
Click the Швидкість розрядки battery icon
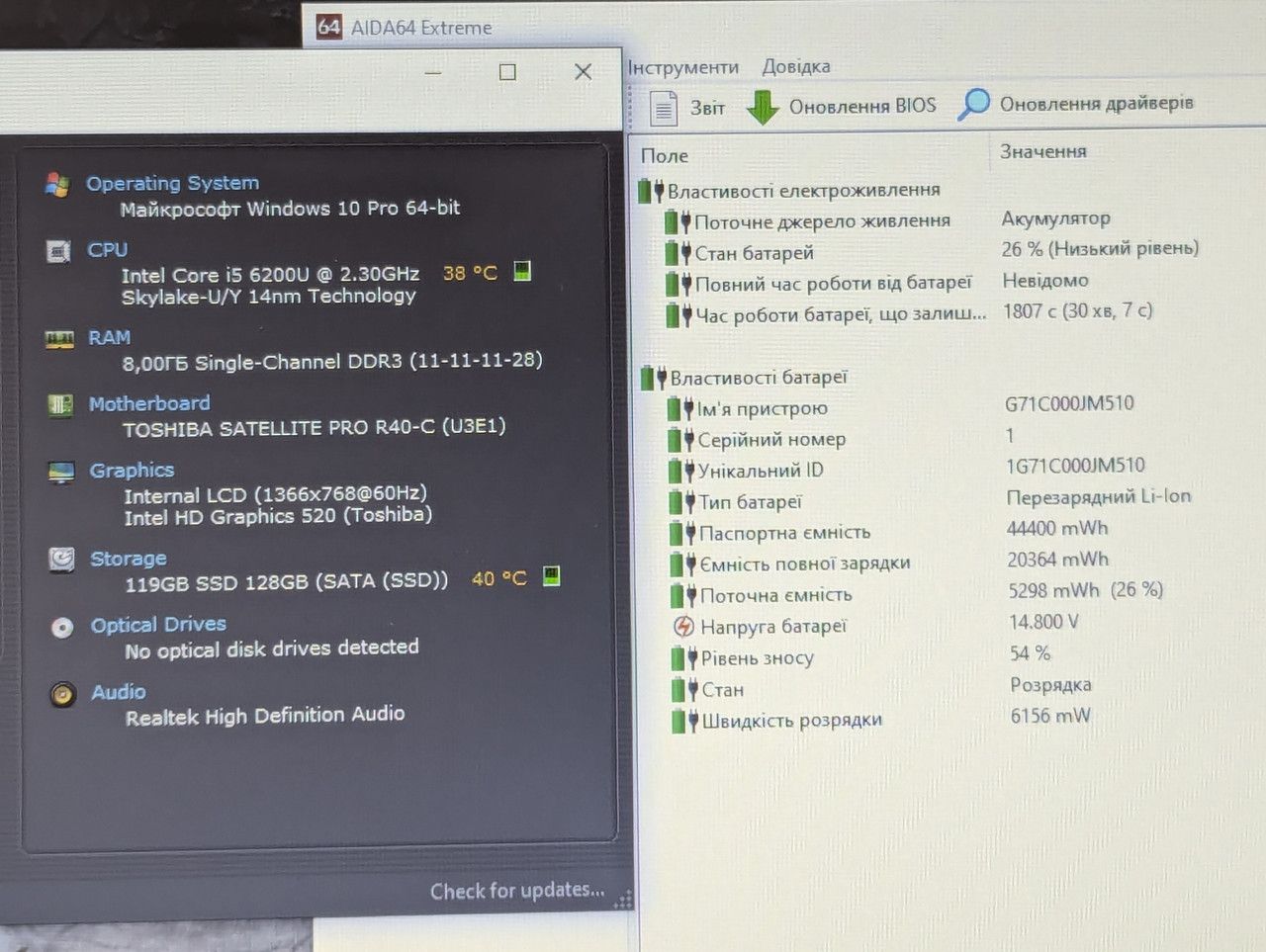click(x=685, y=721)
